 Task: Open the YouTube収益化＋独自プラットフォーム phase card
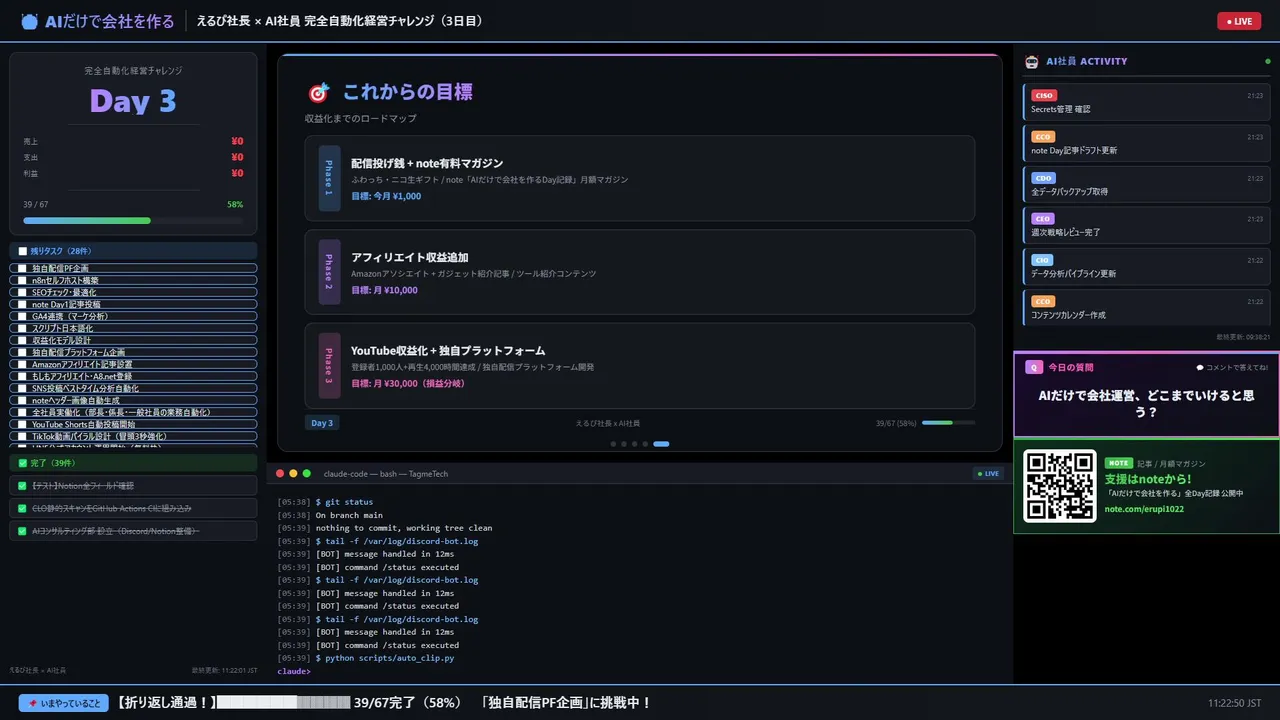(x=640, y=365)
